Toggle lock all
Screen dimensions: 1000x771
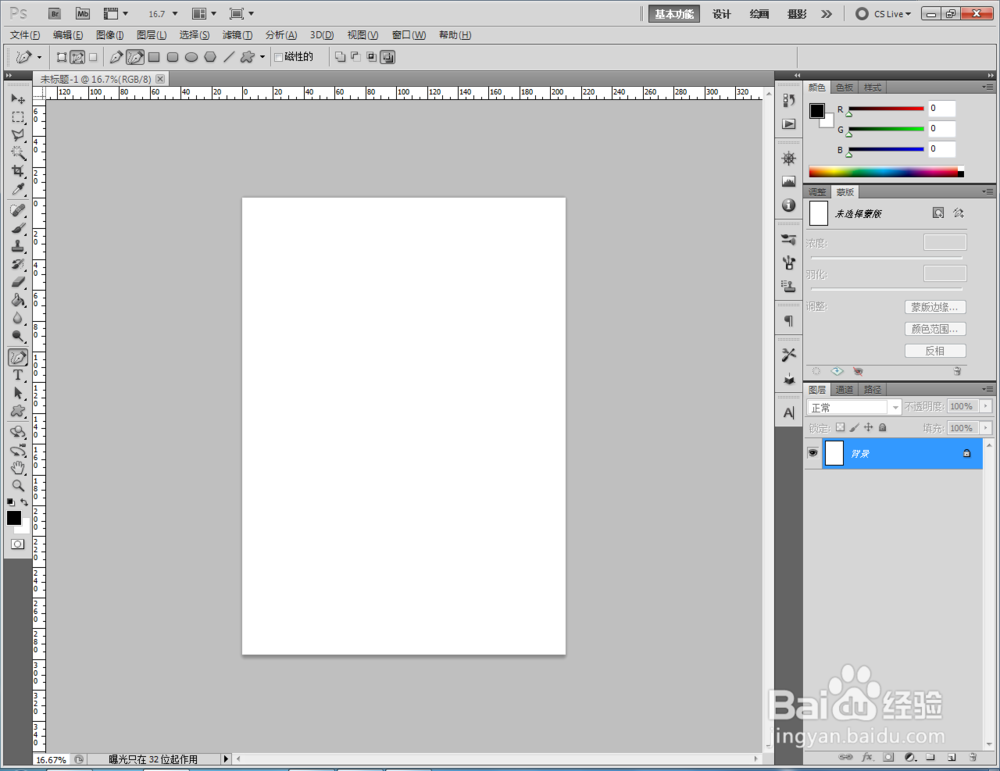pyautogui.click(x=883, y=427)
